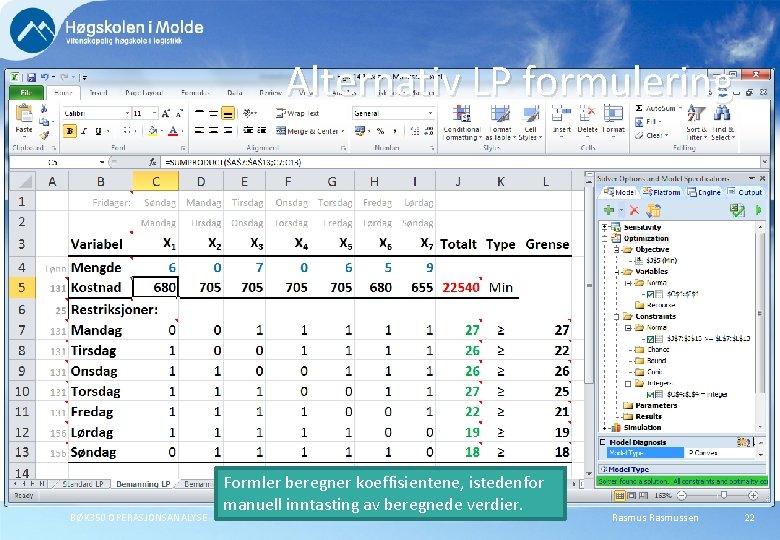Click the Find & Select binoculars icon
The height and width of the screenshot is (540, 780).
(722, 113)
